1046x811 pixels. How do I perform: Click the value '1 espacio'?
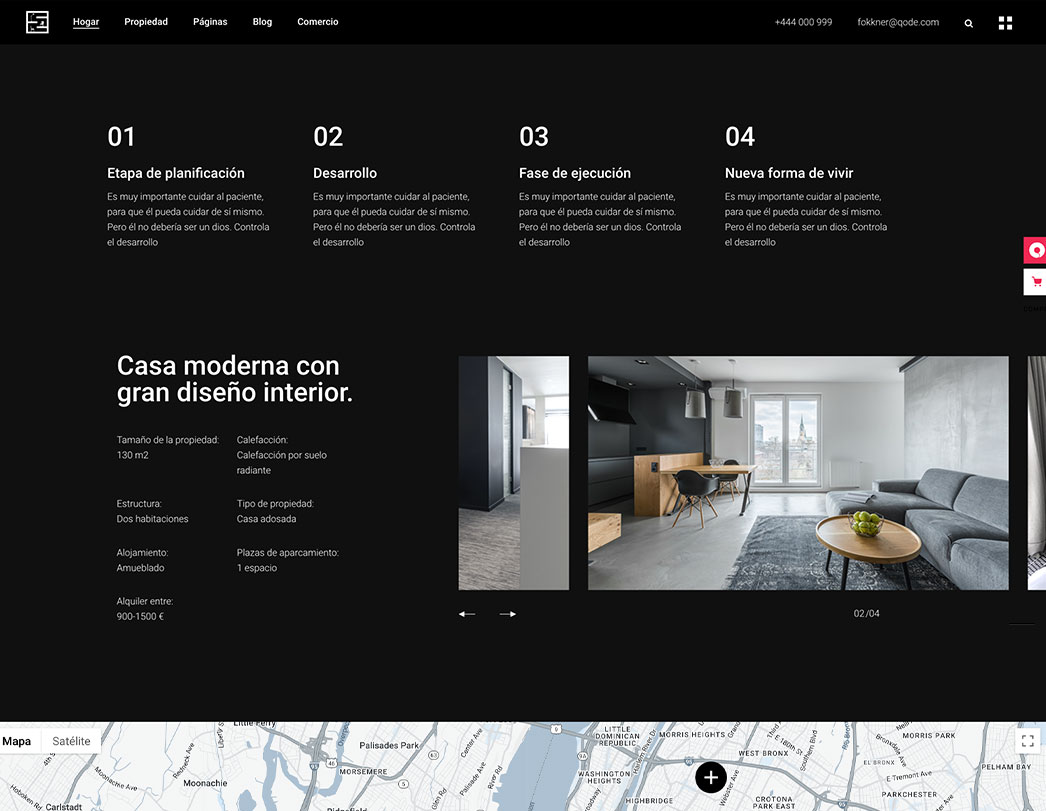coord(257,568)
